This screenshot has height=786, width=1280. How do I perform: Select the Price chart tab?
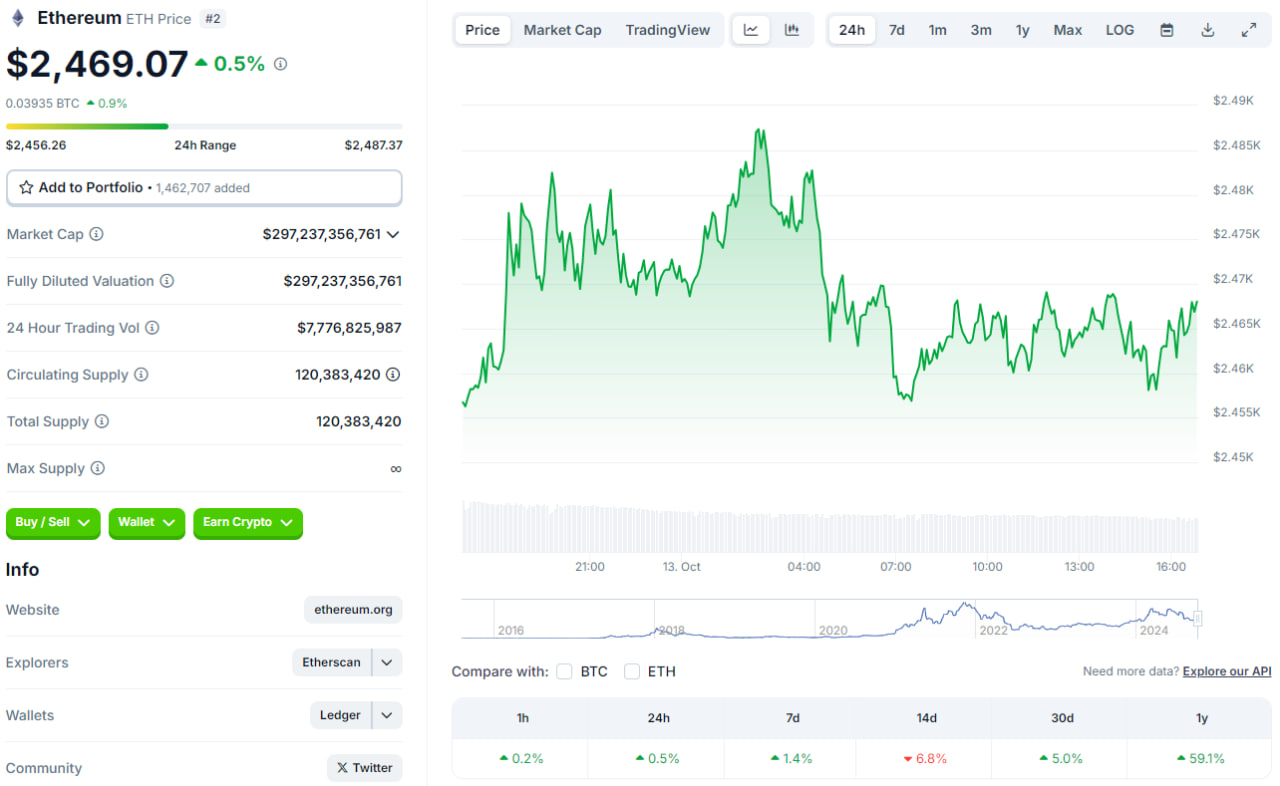tap(482, 30)
